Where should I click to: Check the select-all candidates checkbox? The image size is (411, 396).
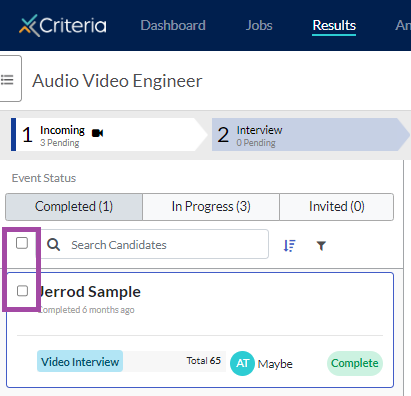tap(22, 243)
